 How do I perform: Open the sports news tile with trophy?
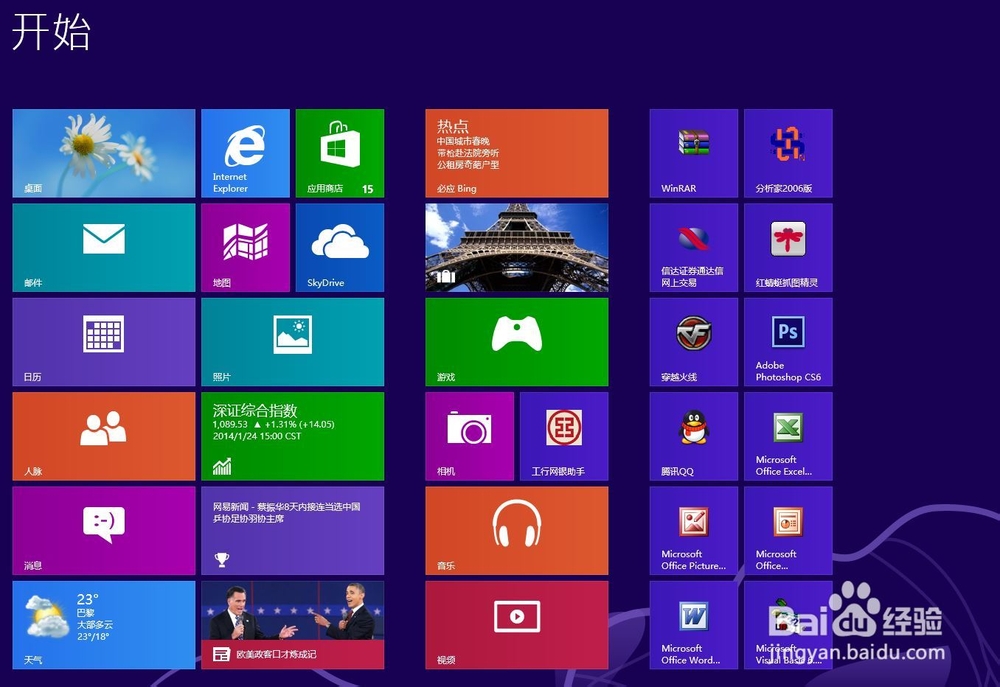coord(293,531)
